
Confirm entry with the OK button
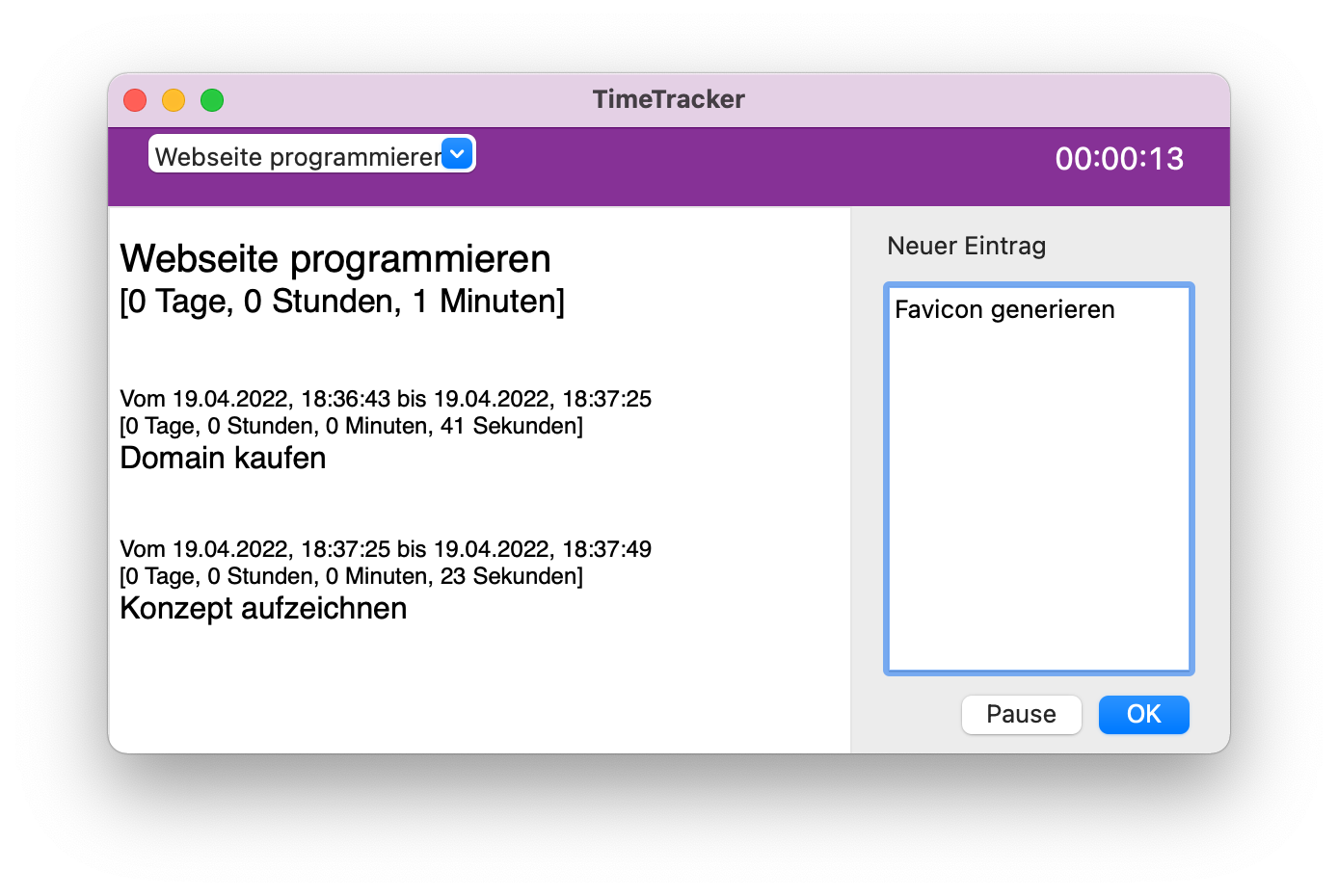tap(1144, 714)
